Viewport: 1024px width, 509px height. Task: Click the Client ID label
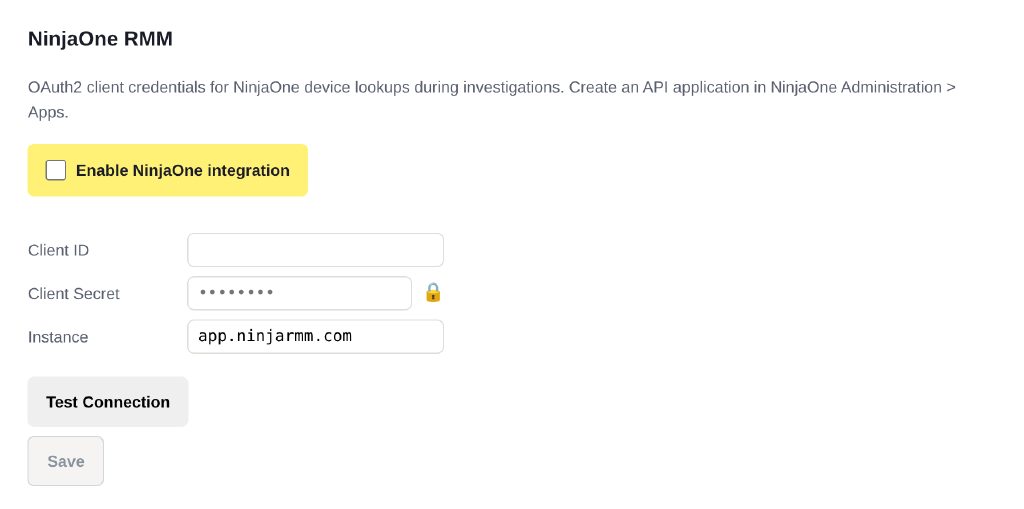click(59, 250)
